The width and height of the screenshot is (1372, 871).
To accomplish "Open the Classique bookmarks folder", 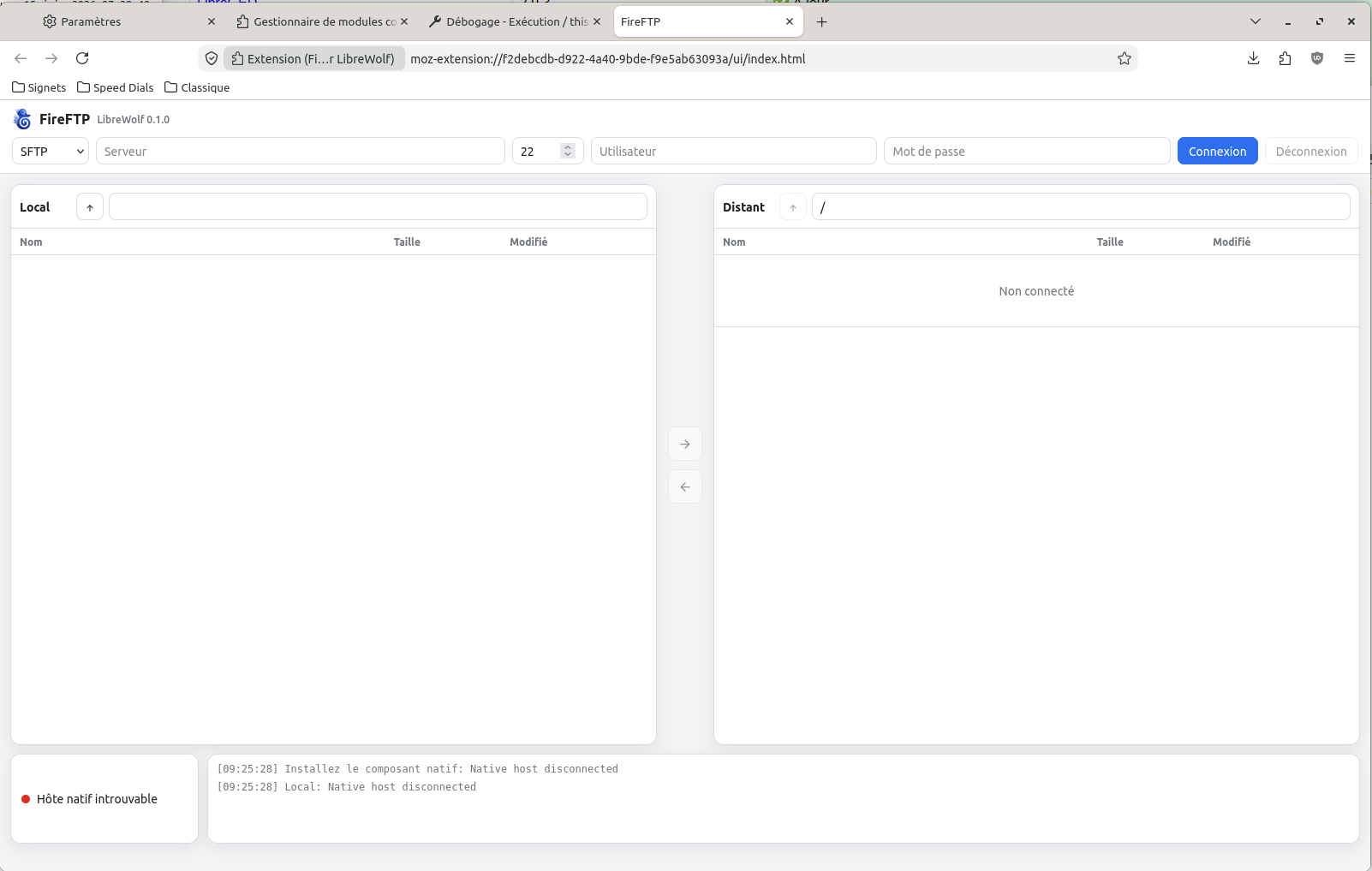I will click(197, 87).
